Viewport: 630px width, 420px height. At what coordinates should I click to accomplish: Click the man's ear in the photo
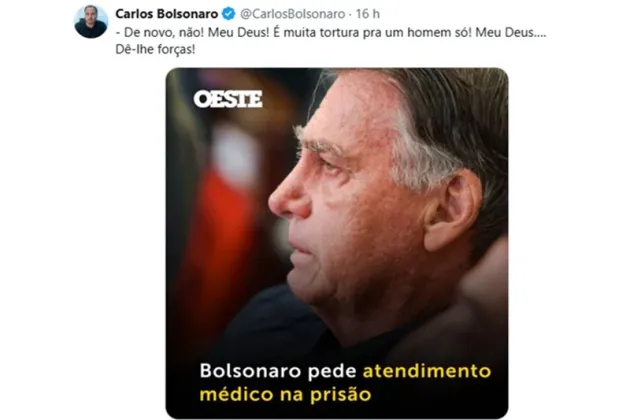pyautogui.click(x=453, y=210)
